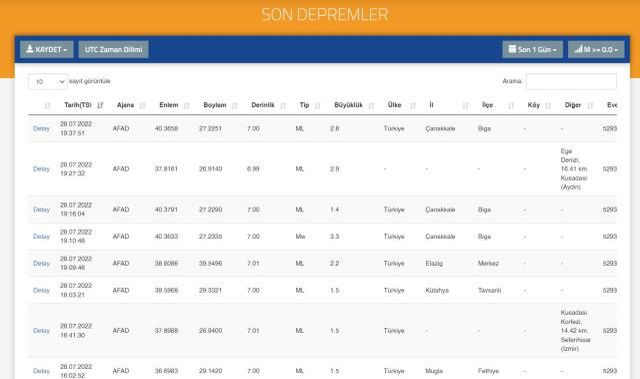The height and width of the screenshot is (379, 640).
Task: Click the Mw type cell
Action: (x=300, y=237)
